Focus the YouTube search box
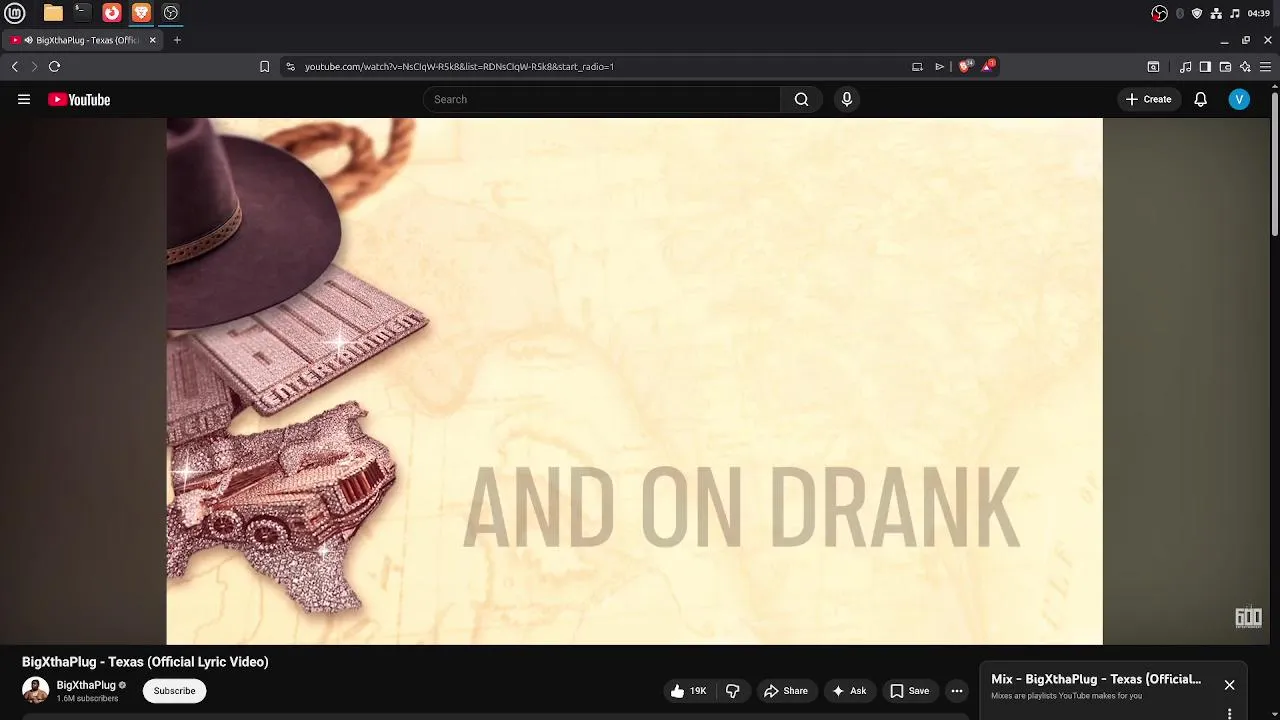The width and height of the screenshot is (1280, 720). 602,99
